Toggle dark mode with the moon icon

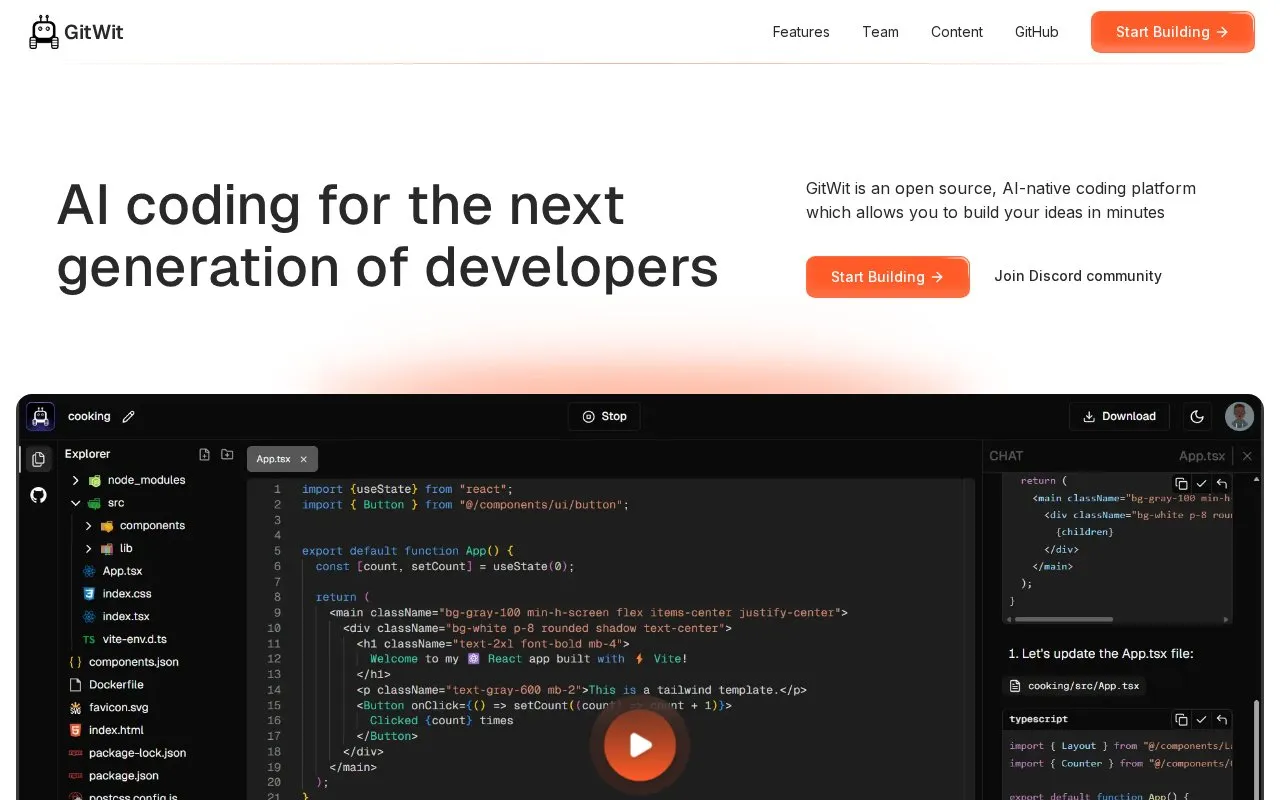tap(1197, 416)
